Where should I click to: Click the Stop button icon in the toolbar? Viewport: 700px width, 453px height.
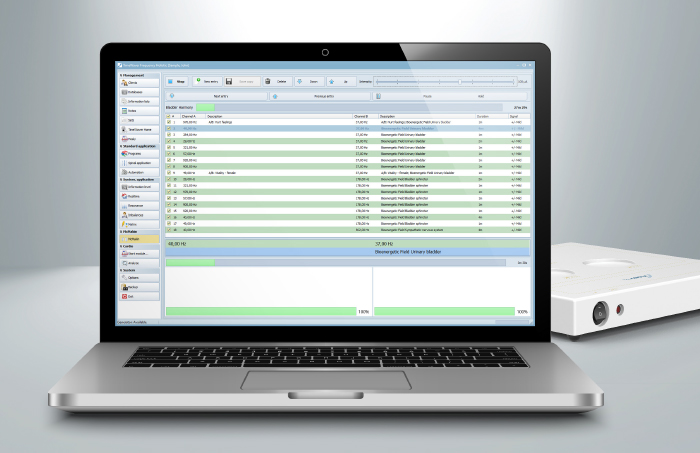click(x=172, y=81)
